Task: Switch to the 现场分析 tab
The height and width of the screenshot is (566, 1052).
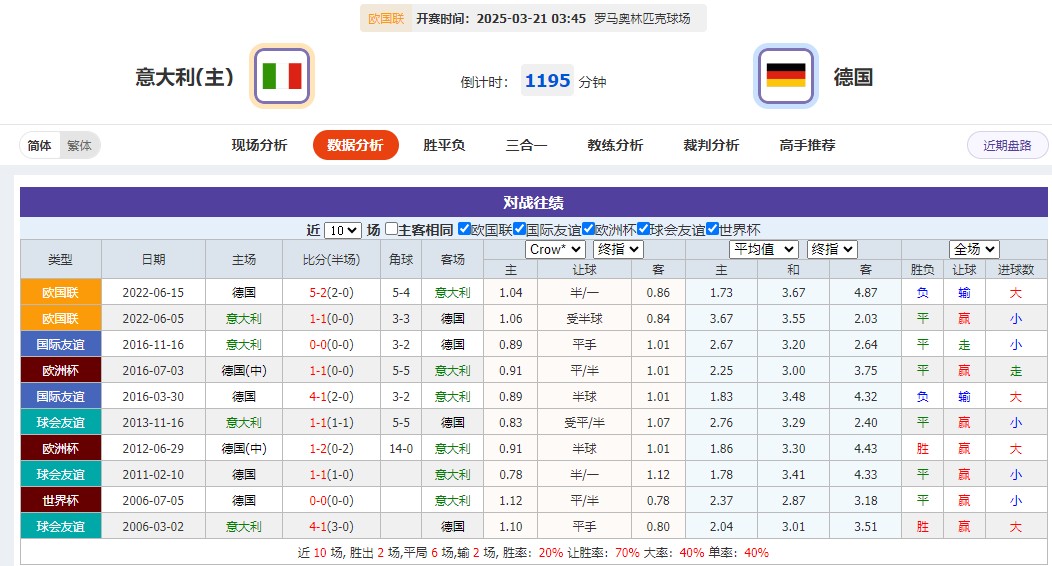Action: [x=259, y=145]
